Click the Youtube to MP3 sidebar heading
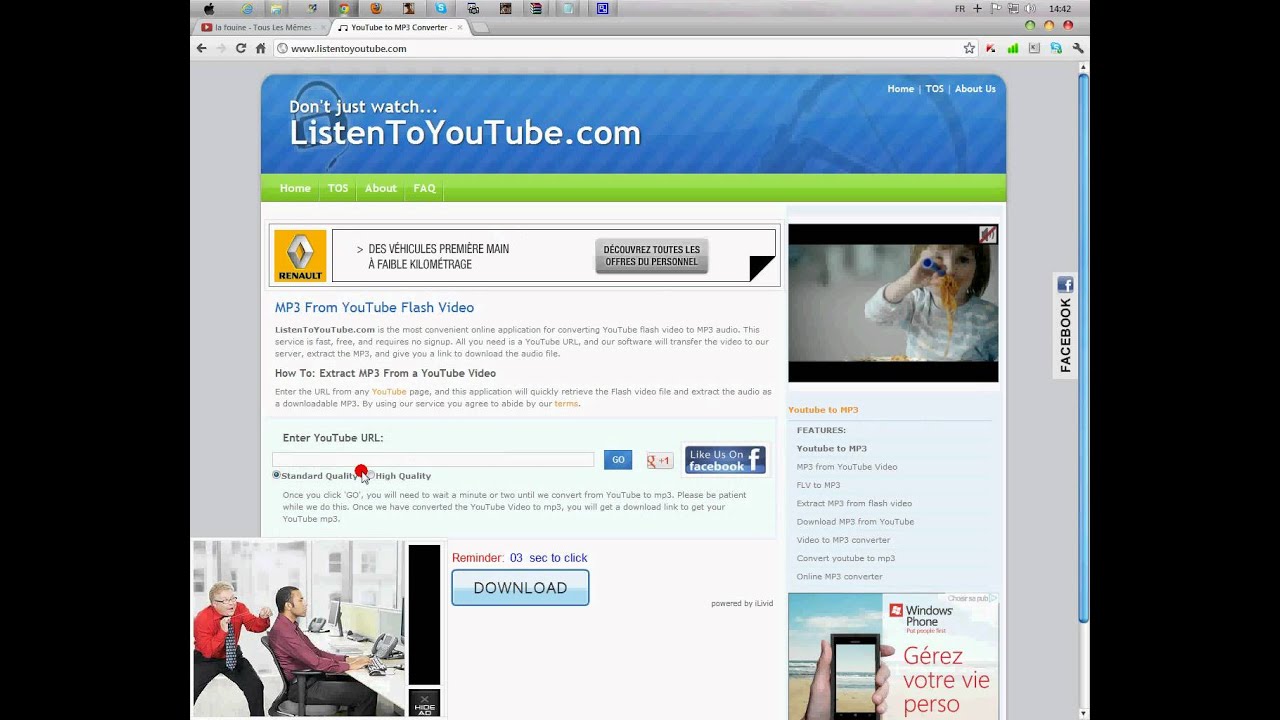 coord(823,410)
